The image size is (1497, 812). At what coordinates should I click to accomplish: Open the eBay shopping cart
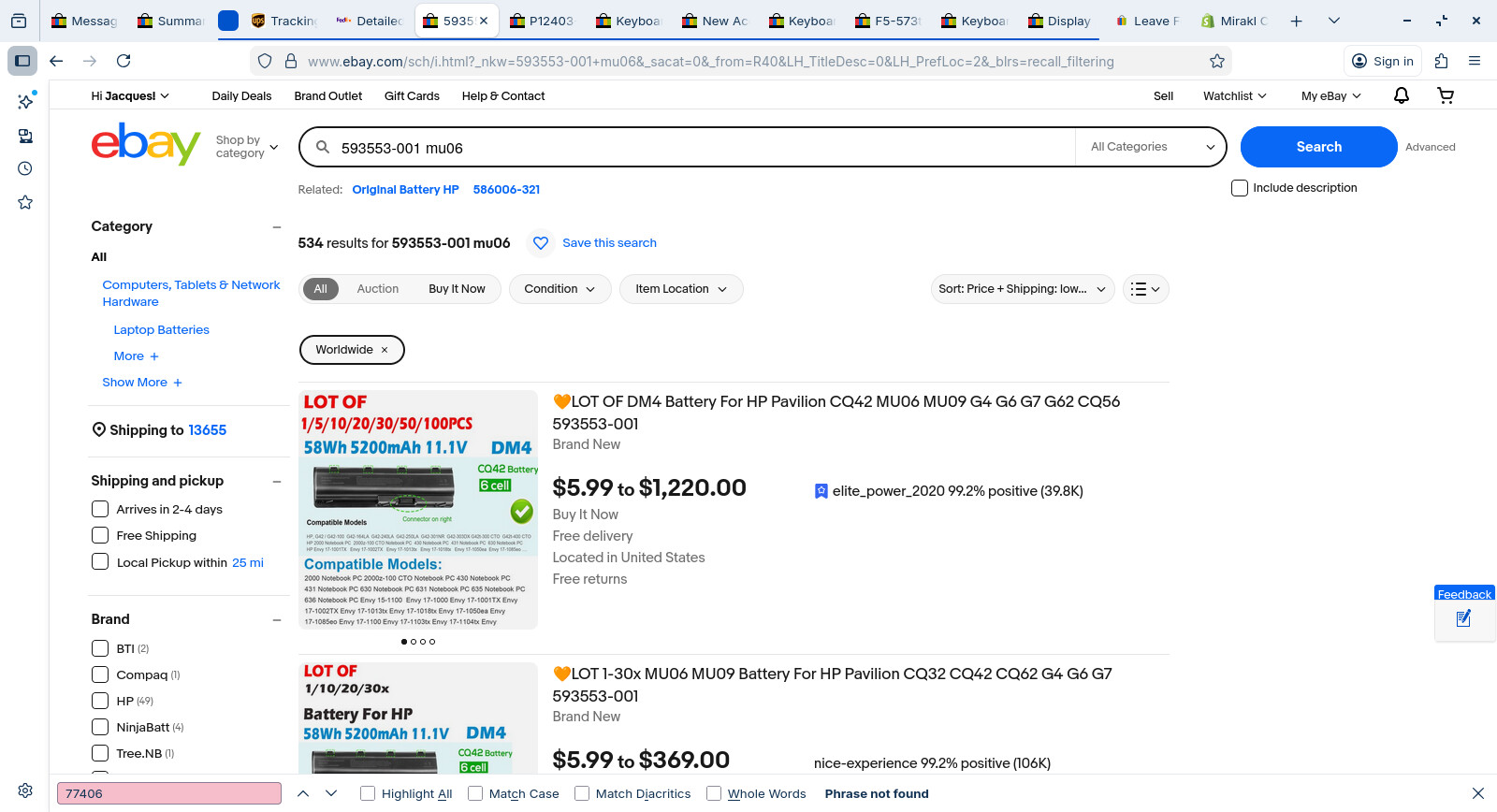(x=1446, y=95)
